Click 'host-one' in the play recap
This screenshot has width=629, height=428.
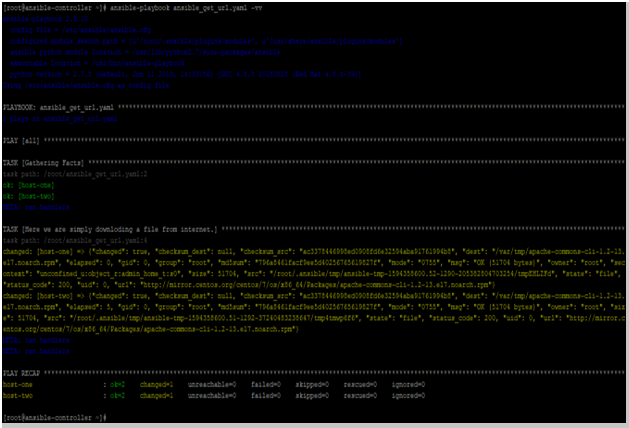click(18, 385)
